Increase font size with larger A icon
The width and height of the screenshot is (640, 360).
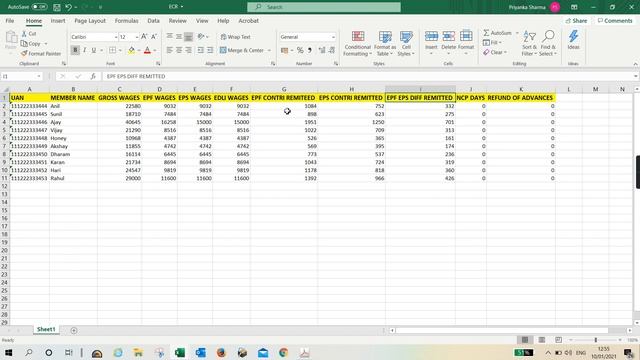click(x=144, y=37)
